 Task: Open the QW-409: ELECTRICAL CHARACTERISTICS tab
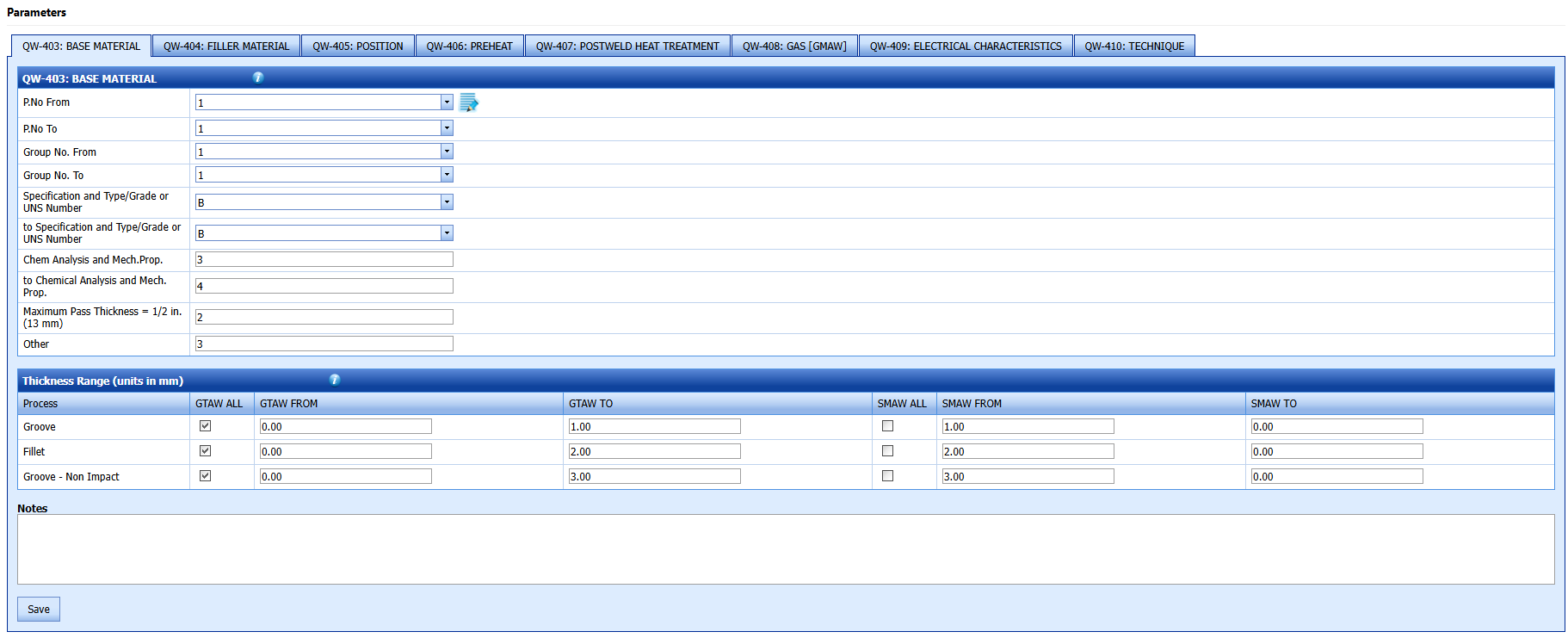(965, 46)
